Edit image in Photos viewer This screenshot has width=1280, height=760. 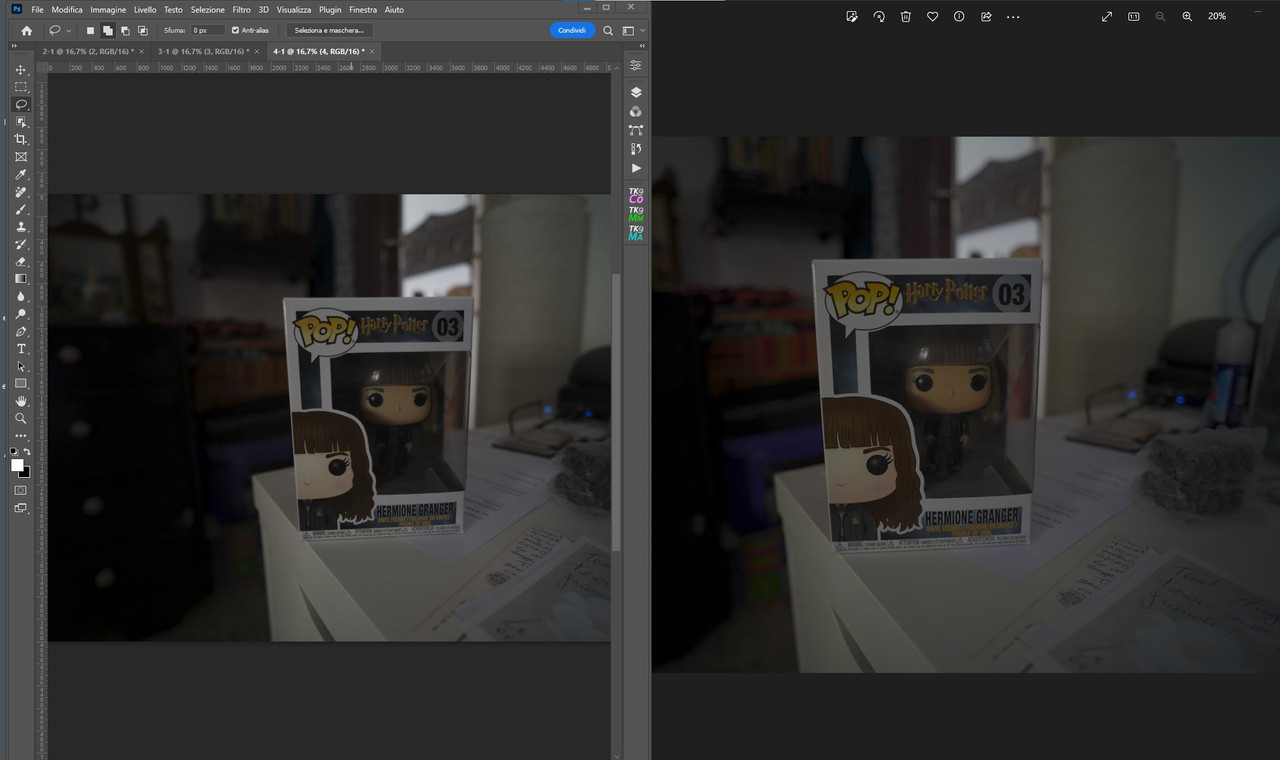(852, 17)
